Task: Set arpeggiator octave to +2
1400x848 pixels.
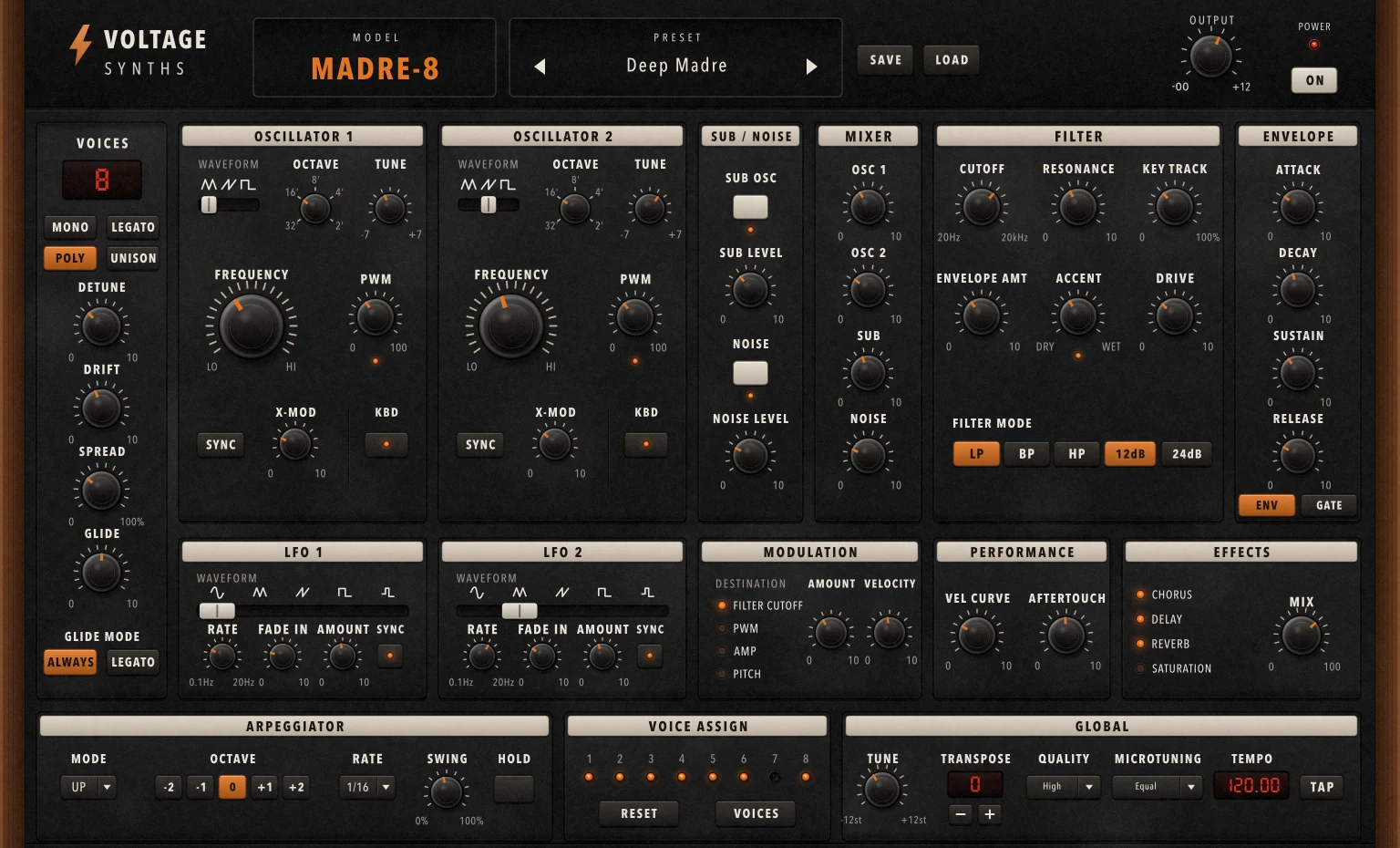Action: click(296, 787)
